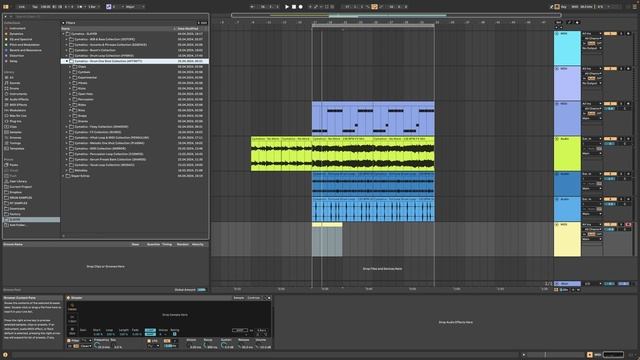This screenshot has height=360, width=640.
Task: Start playback with the Play button
Action: tap(287, 7)
